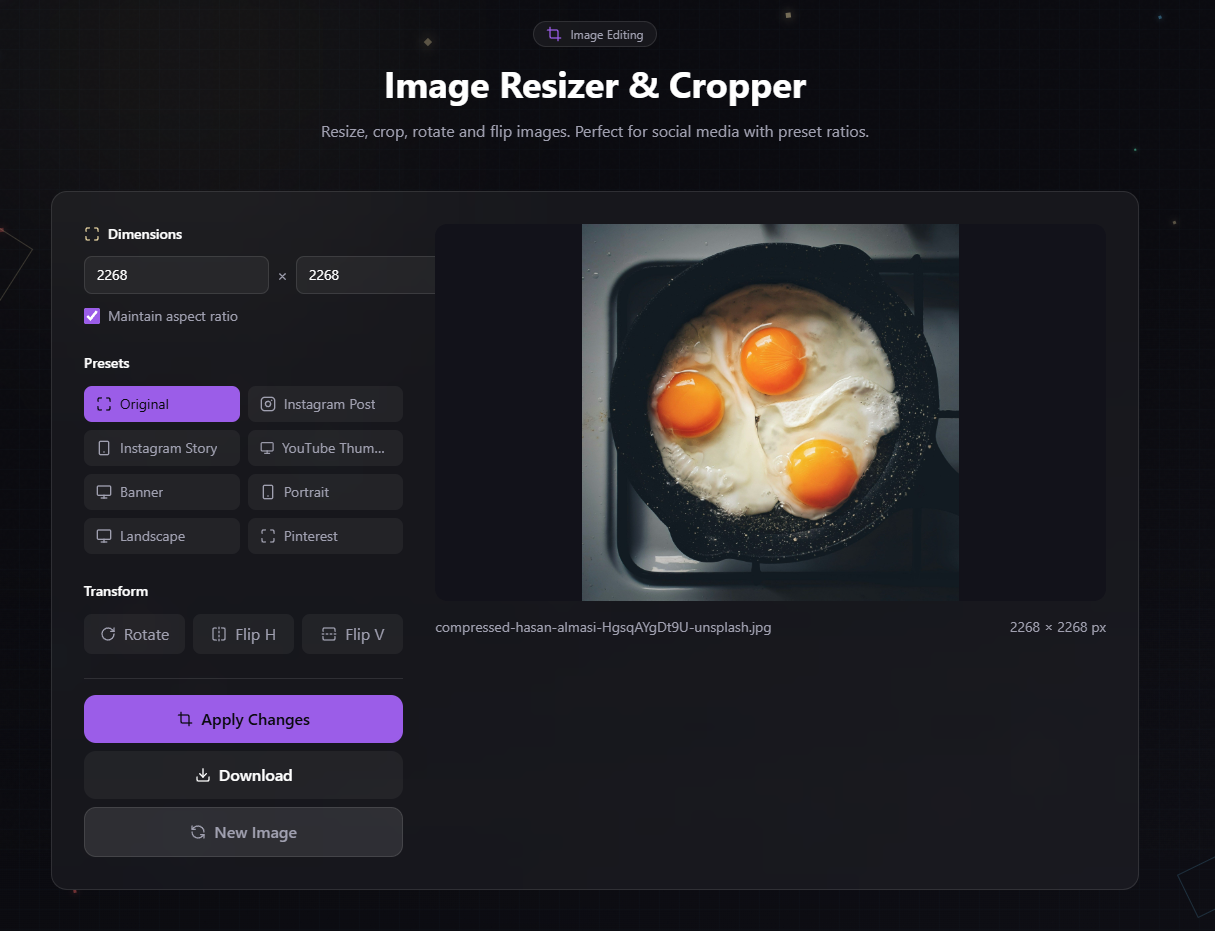
Task: Select the Pinterest preset icon
Action: (268, 536)
